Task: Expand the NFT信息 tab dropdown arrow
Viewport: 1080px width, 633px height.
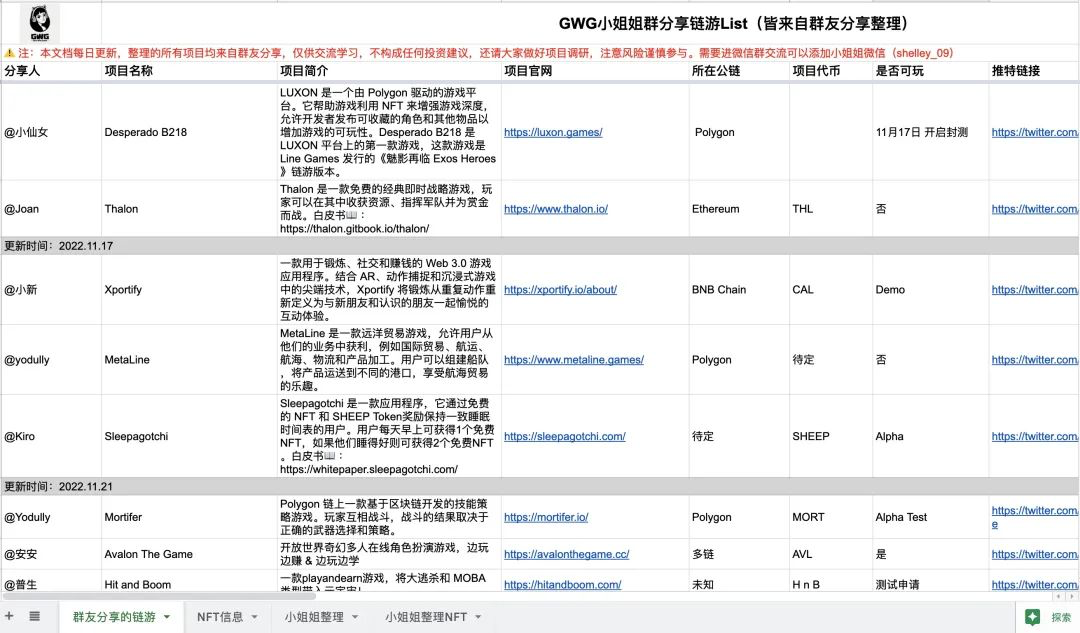Action: [x=254, y=617]
